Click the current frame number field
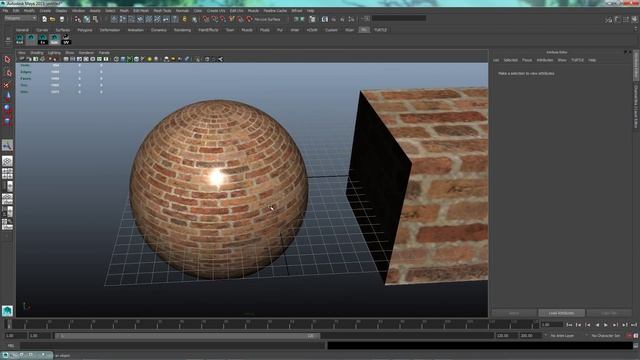Viewport: 640px width, 360px height. tap(551, 325)
